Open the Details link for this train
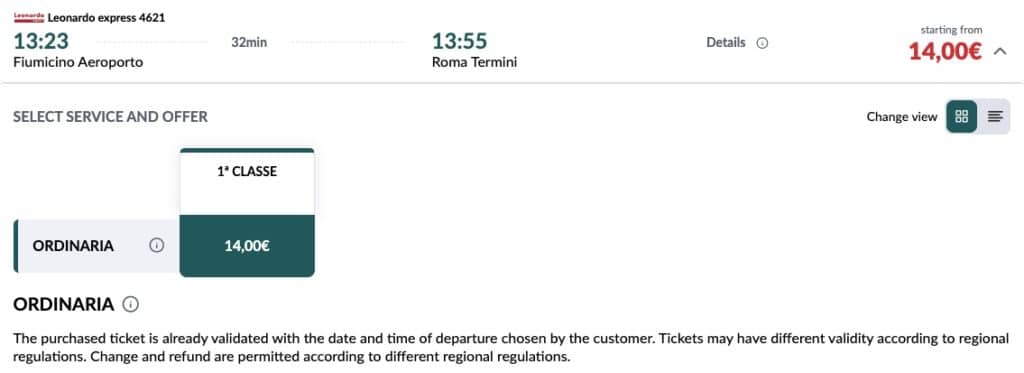Viewport: 1024px width, 373px height. (726, 43)
